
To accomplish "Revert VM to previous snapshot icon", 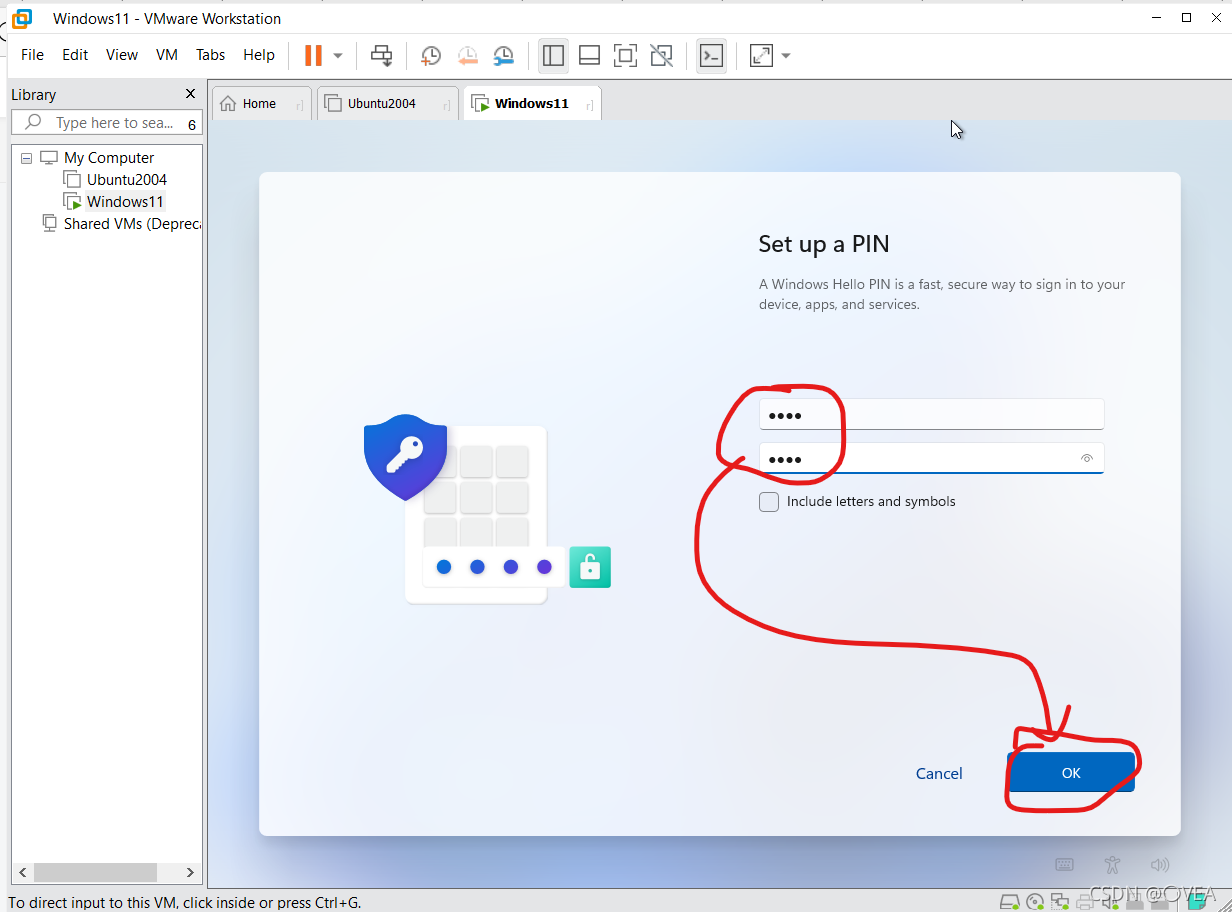I will 467,55.
